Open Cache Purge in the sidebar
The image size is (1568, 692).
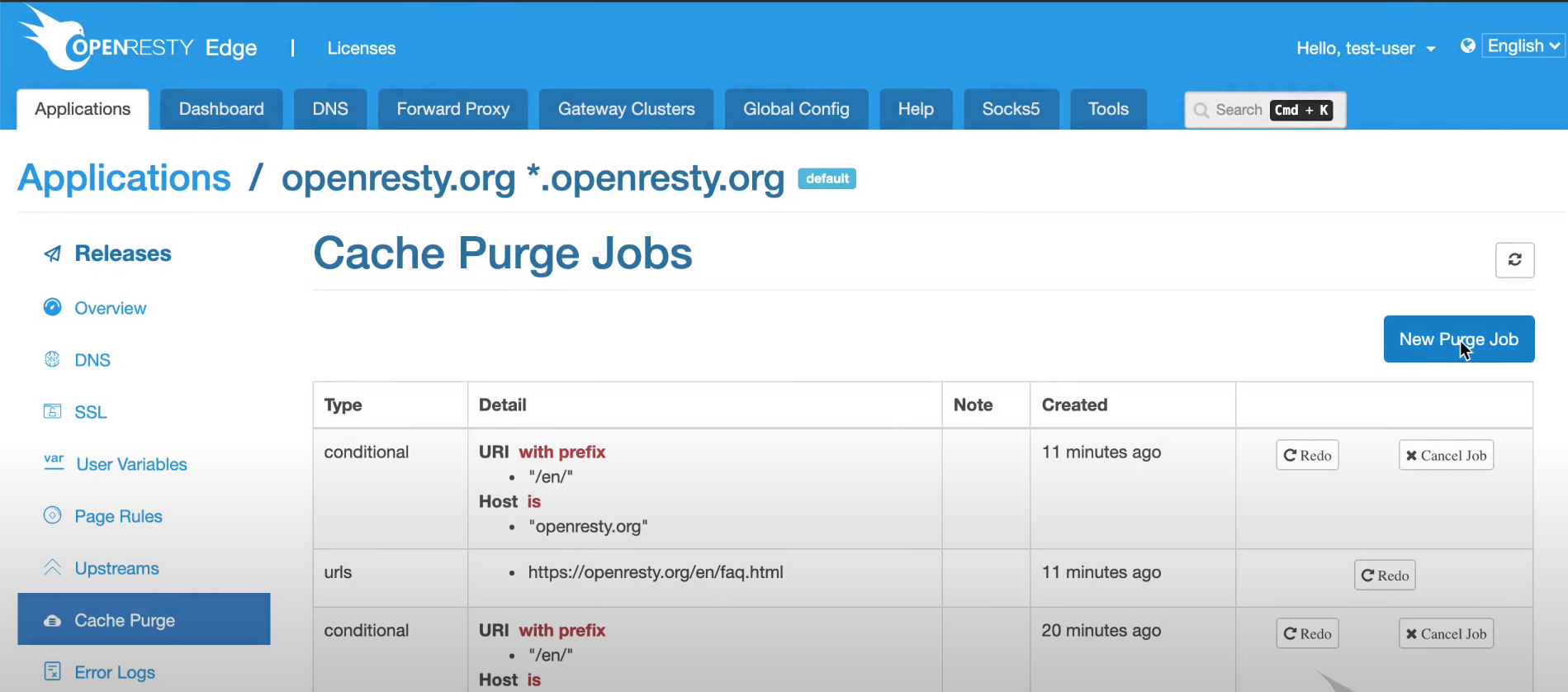coord(144,619)
